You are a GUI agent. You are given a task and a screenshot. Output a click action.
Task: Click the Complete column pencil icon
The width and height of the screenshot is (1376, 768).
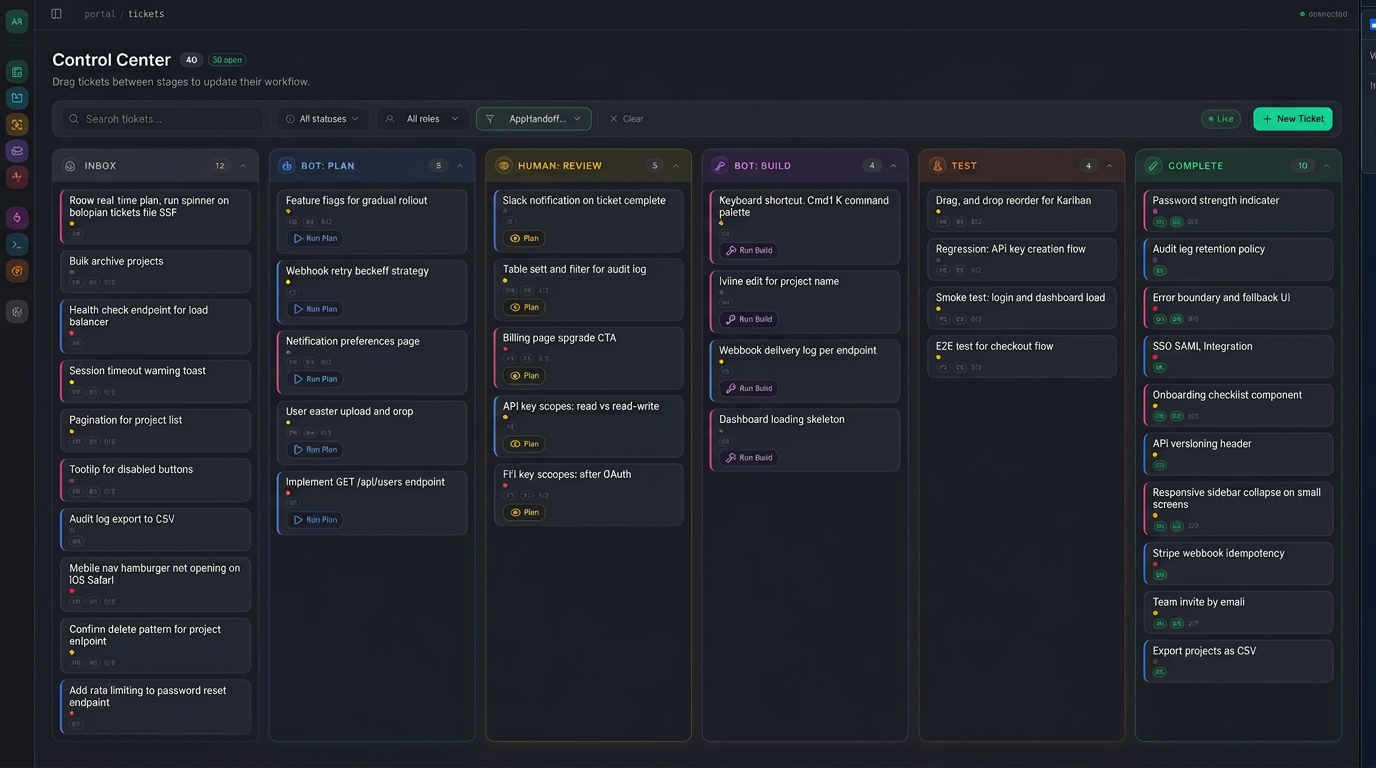1153,166
